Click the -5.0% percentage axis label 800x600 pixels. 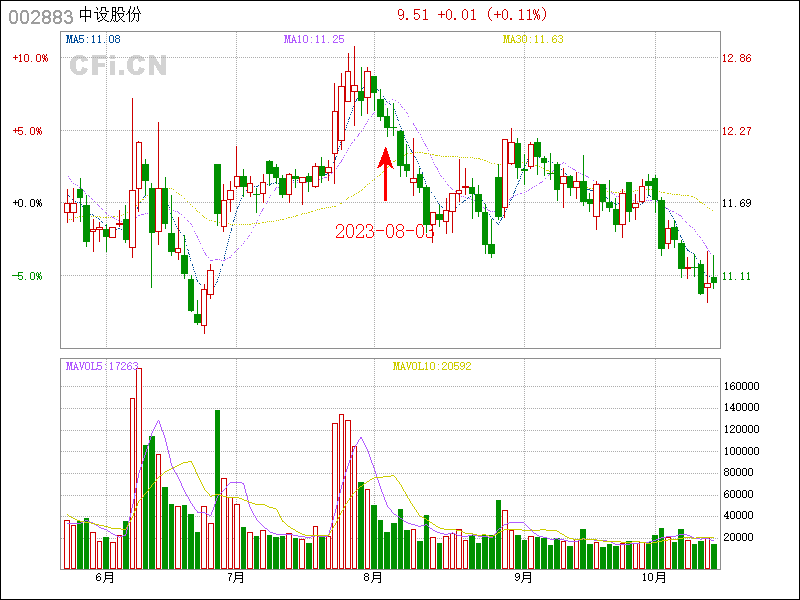(30, 276)
